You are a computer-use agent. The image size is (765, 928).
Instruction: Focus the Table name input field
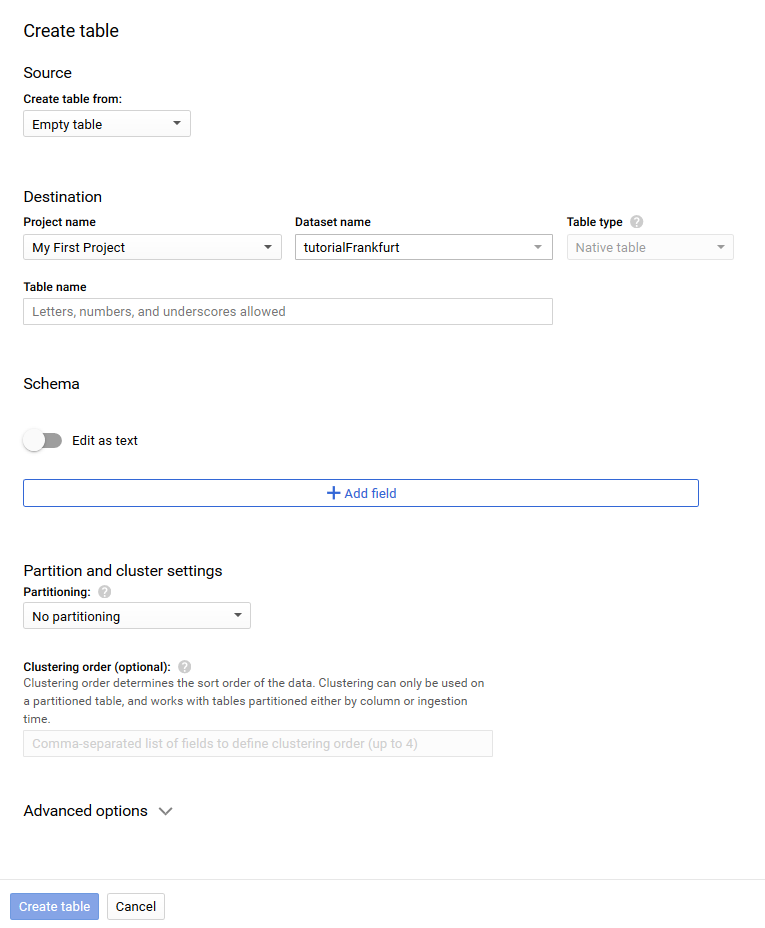pos(288,311)
